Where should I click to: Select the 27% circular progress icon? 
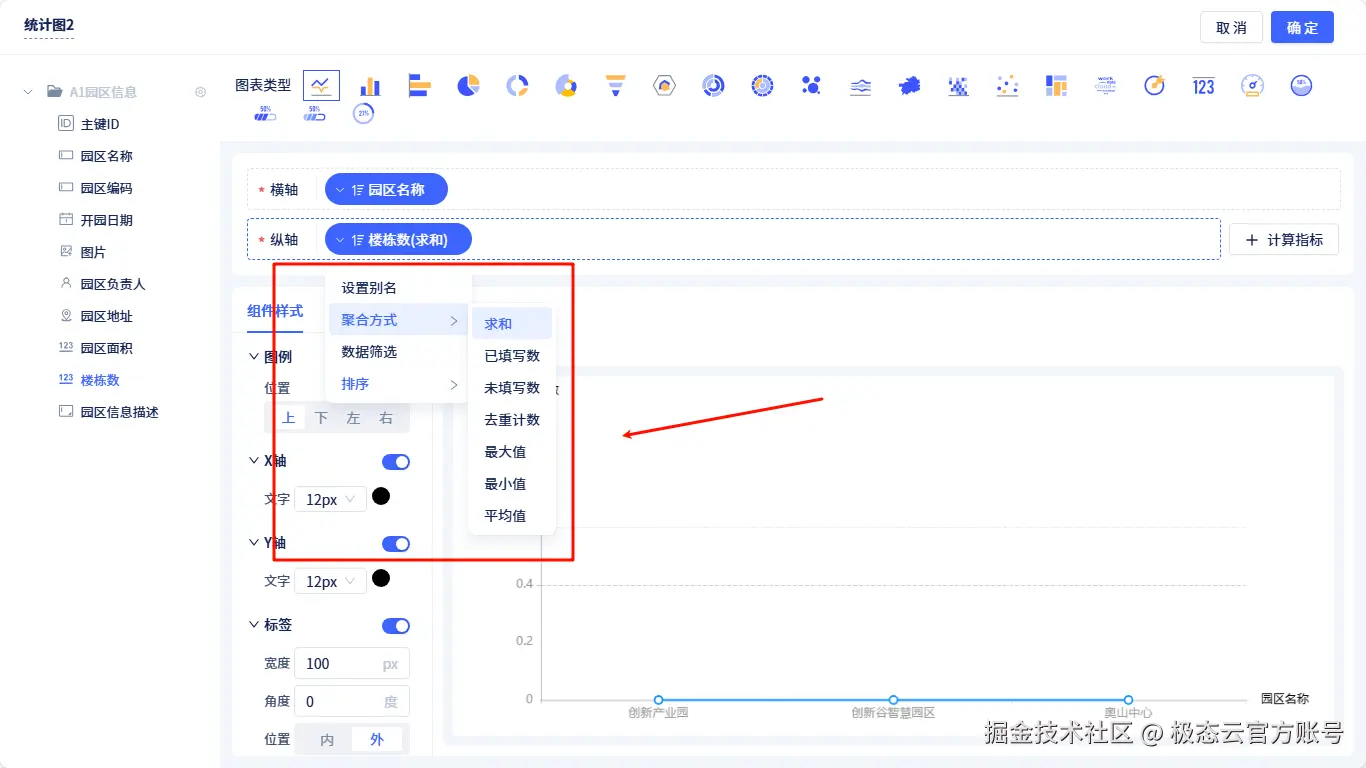[363, 113]
